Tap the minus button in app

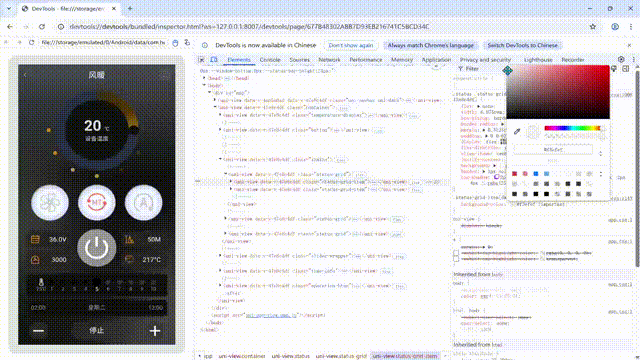pos(38,331)
